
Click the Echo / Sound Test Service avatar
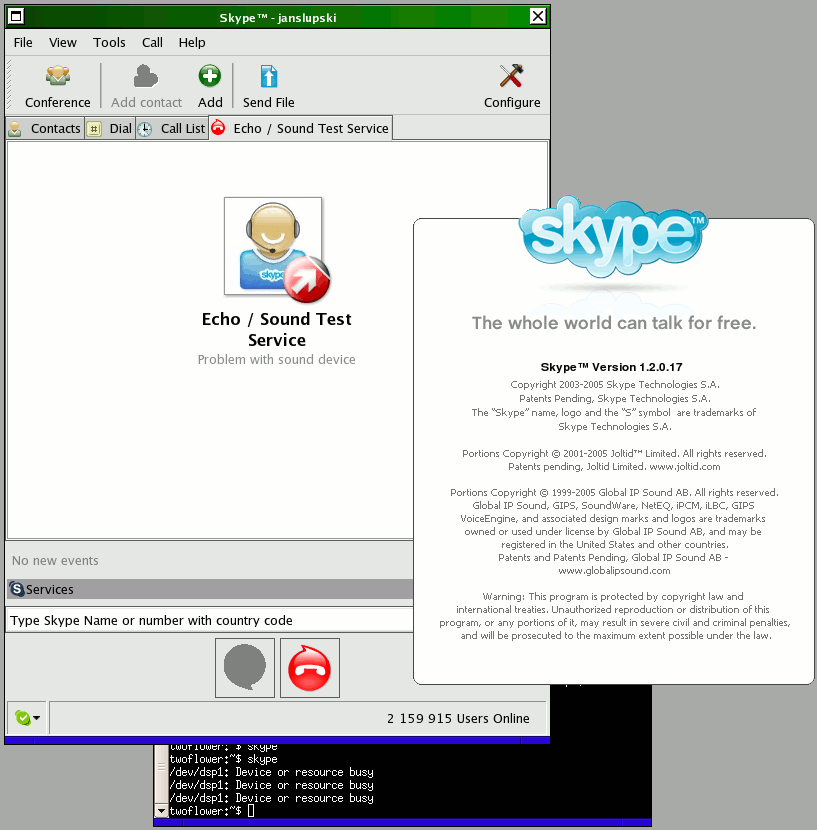click(x=273, y=246)
